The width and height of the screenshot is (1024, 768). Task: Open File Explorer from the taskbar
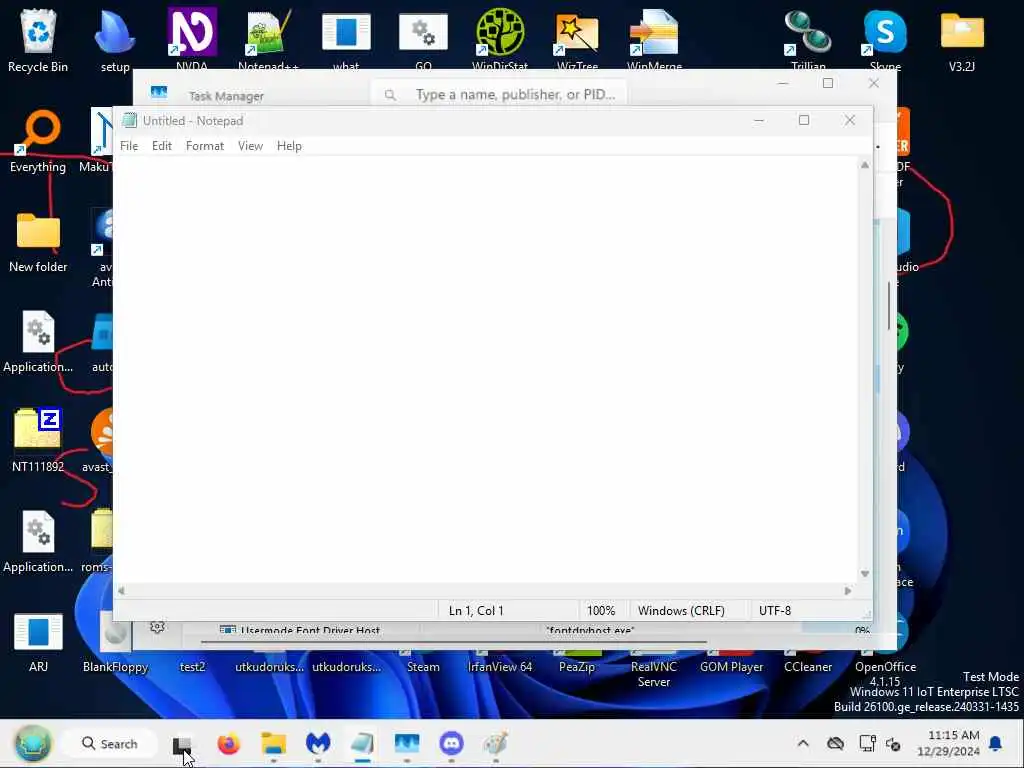[x=274, y=744]
